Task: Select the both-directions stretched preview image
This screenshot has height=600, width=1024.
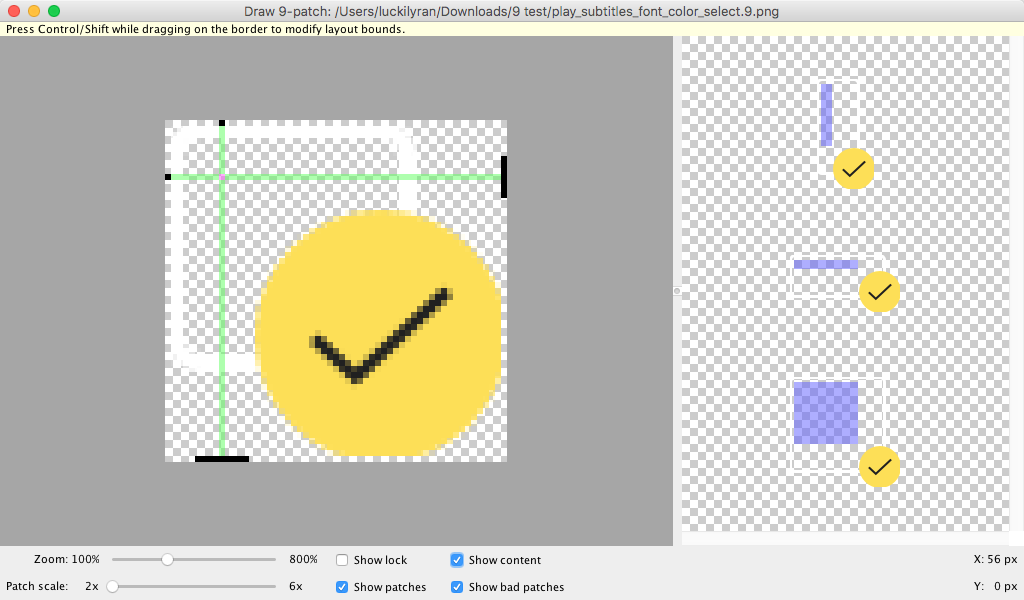Action: (x=846, y=433)
